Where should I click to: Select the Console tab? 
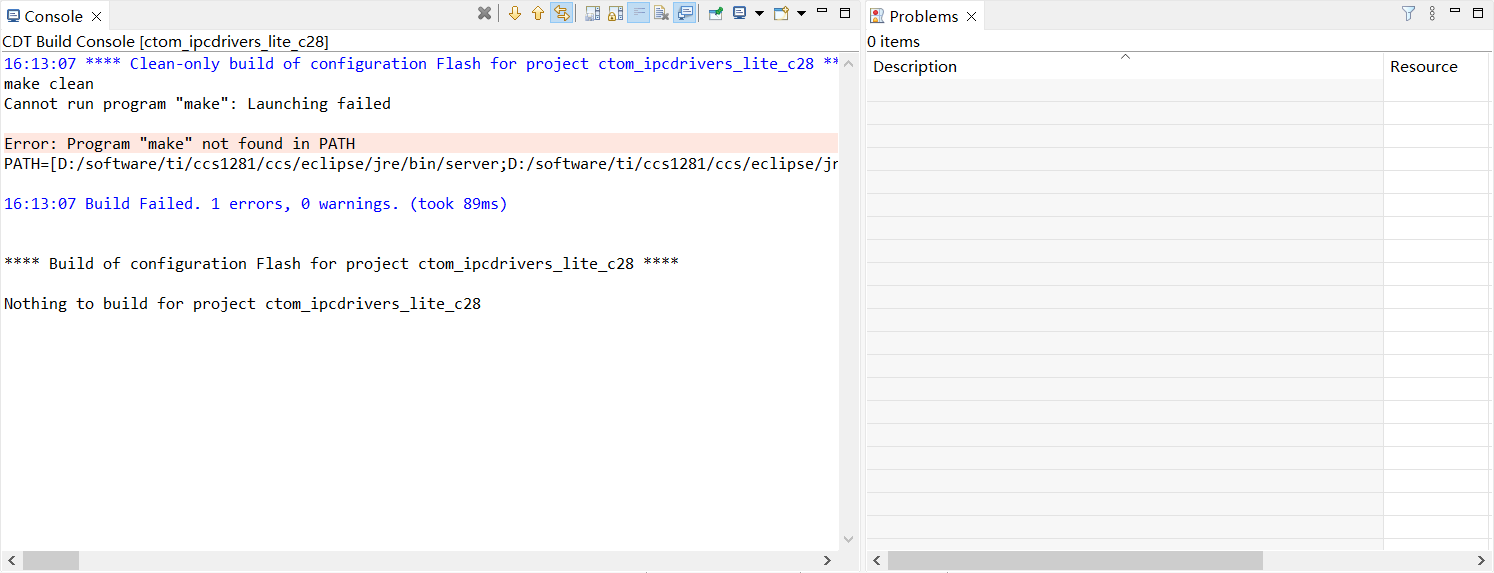tap(53, 16)
